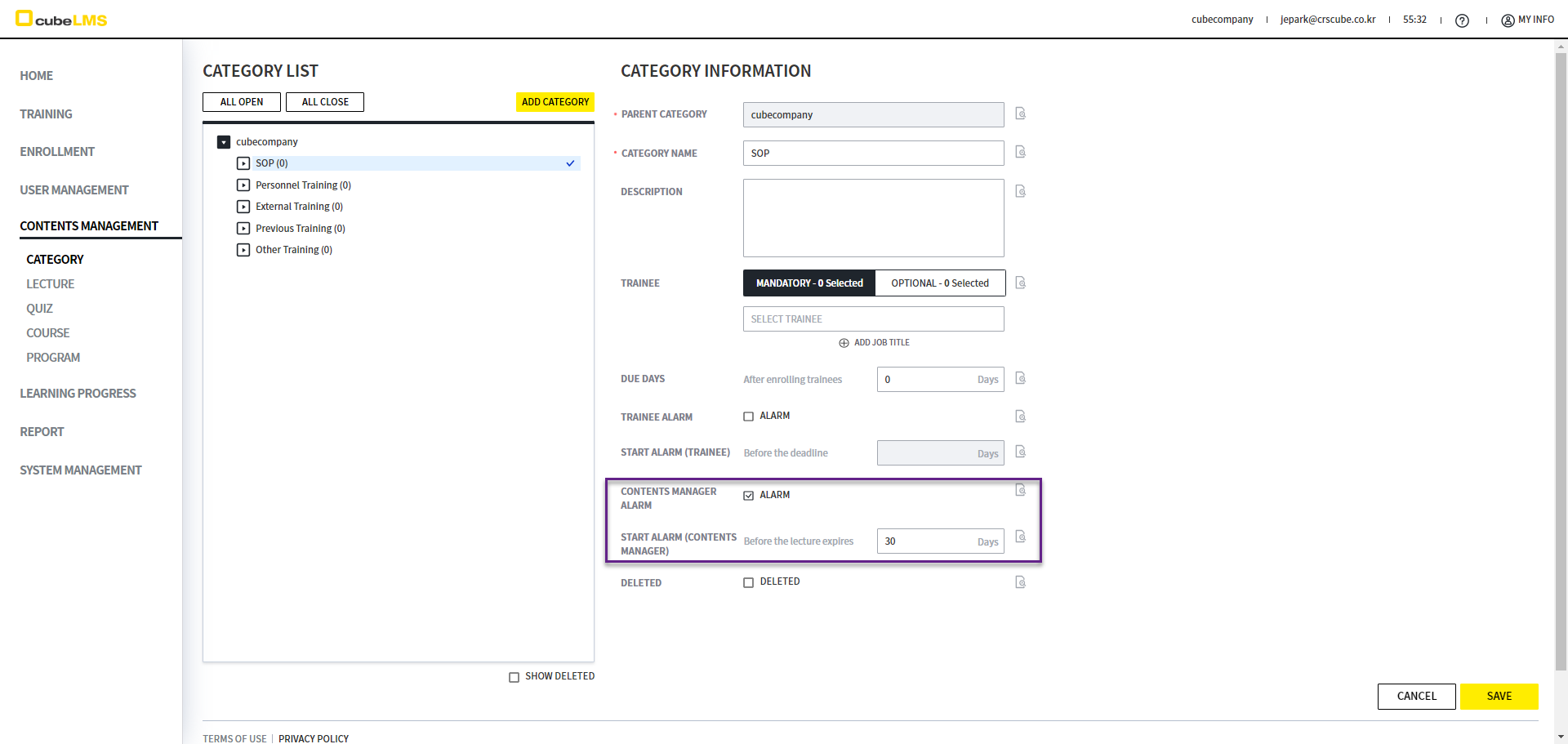This screenshot has height=744, width=1568.
Task: Enable the Trainee Alarm checkbox
Action: [x=748, y=417]
